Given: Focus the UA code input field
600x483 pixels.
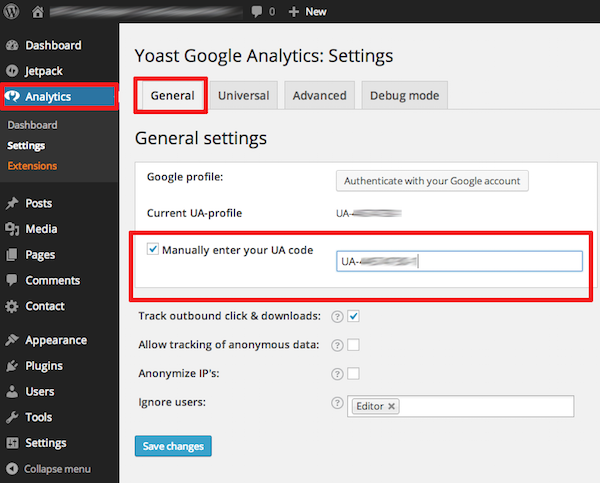Looking at the screenshot, I should pyautogui.click(x=459, y=261).
